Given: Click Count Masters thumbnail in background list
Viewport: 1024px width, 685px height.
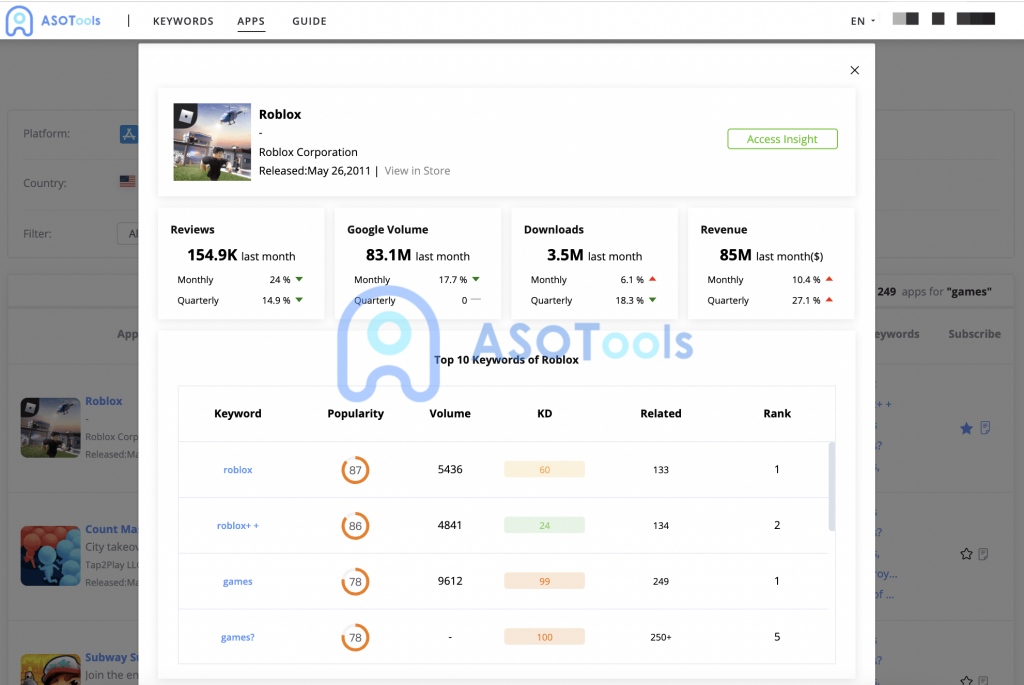Looking at the screenshot, I should (50, 556).
